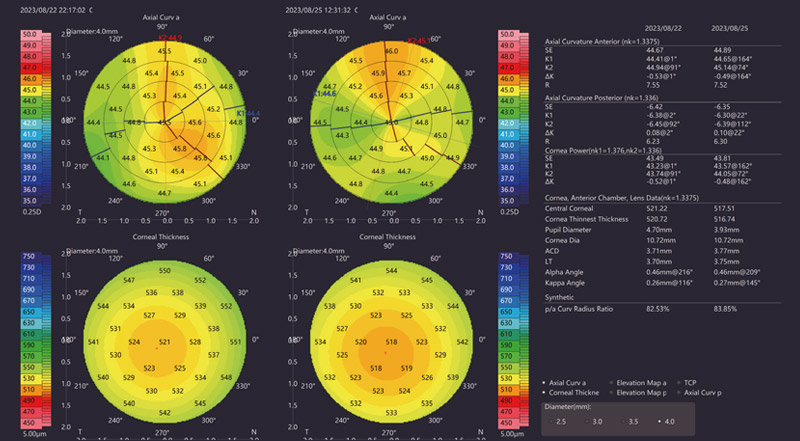Click the 750 swatch on the left thickness scale
This screenshot has width=800, height=441.
[x=30, y=256]
